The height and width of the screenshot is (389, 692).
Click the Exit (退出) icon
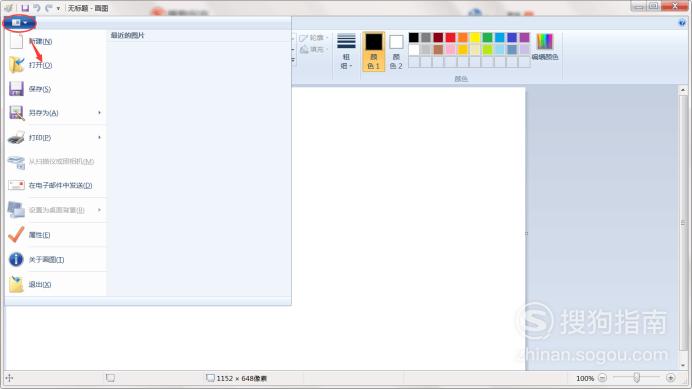tap(16, 284)
